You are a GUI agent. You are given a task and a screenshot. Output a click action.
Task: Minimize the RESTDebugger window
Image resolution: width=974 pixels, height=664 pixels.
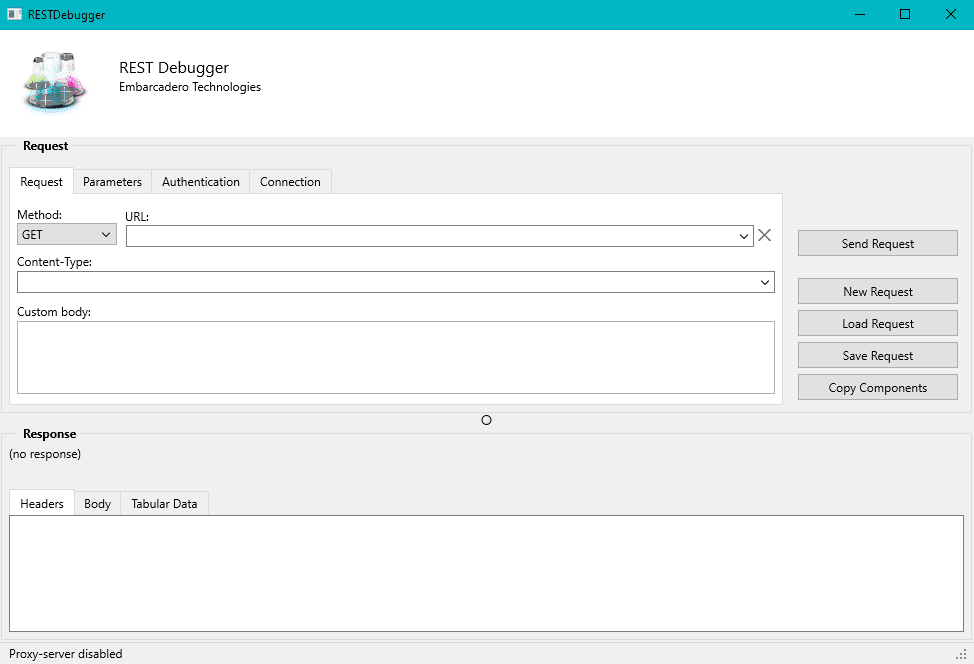pyautogui.click(x=860, y=14)
